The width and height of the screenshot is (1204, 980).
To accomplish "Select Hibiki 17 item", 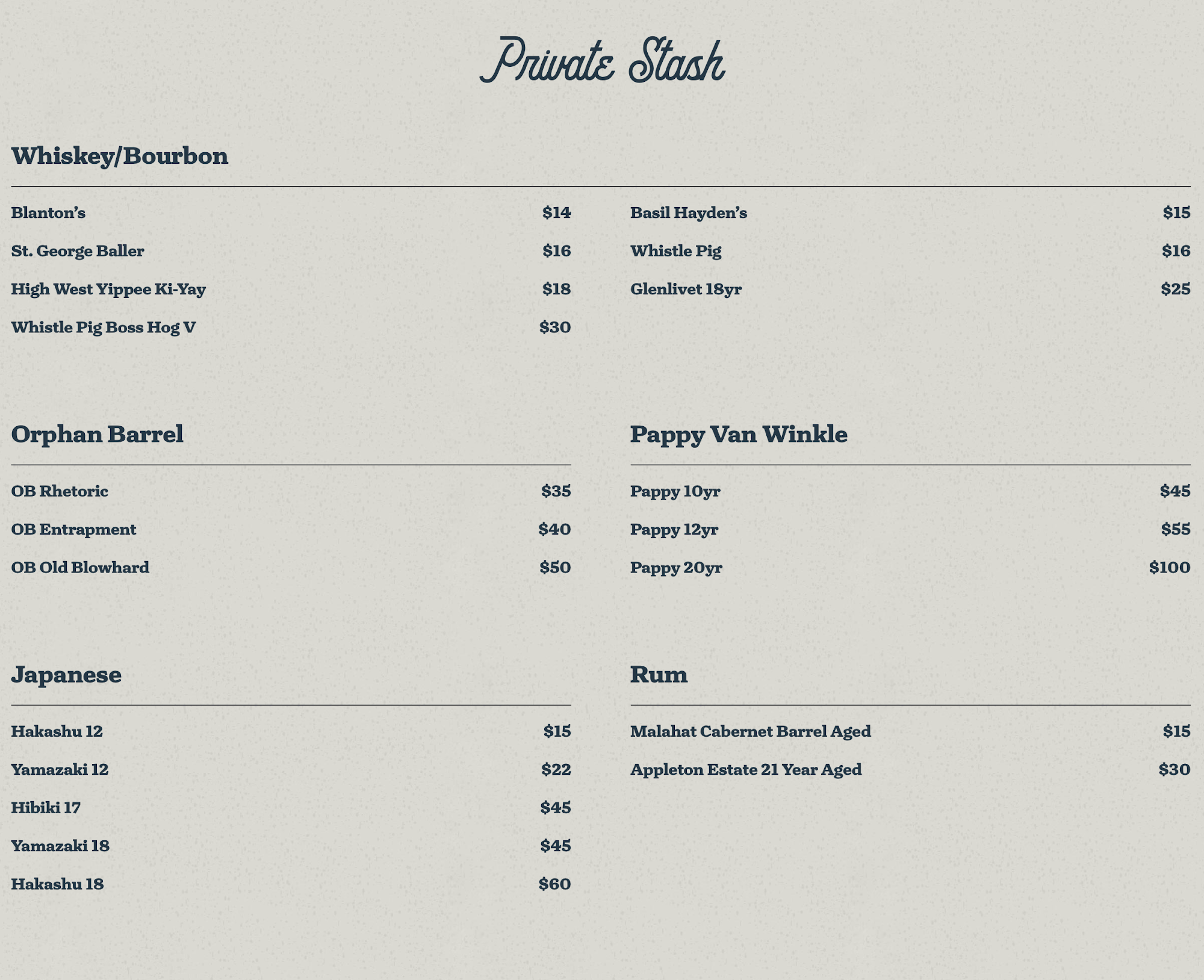I will pos(46,808).
